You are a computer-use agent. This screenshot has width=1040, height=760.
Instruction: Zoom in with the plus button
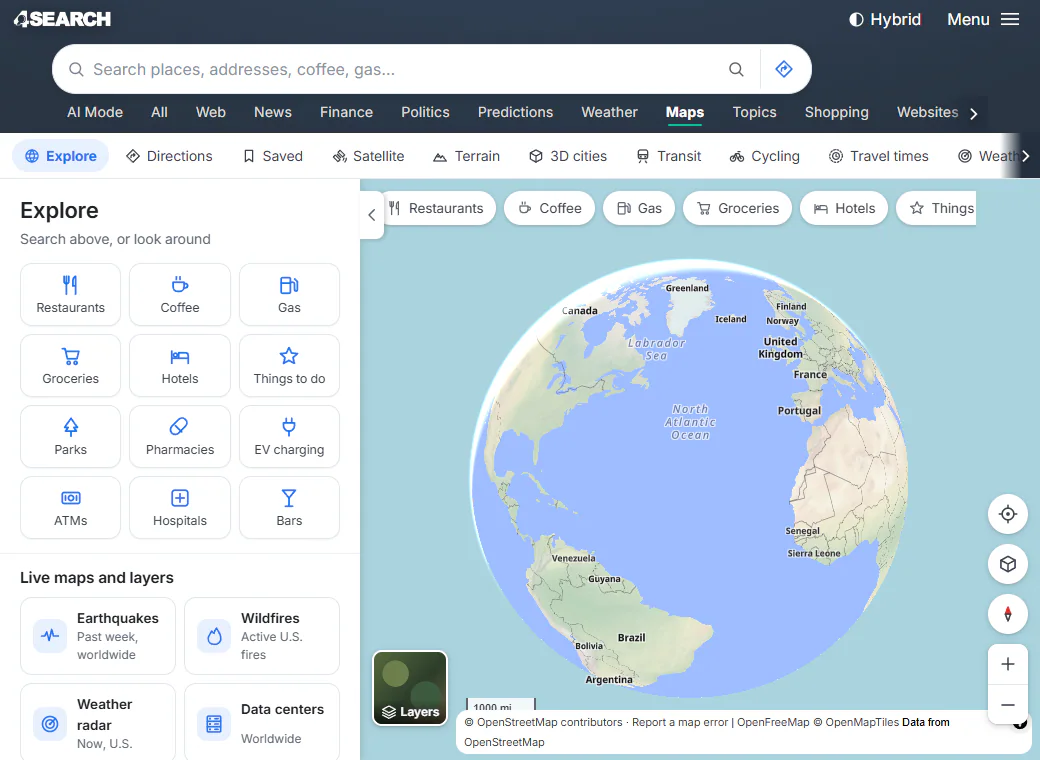pyautogui.click(x=1008, y=664)
